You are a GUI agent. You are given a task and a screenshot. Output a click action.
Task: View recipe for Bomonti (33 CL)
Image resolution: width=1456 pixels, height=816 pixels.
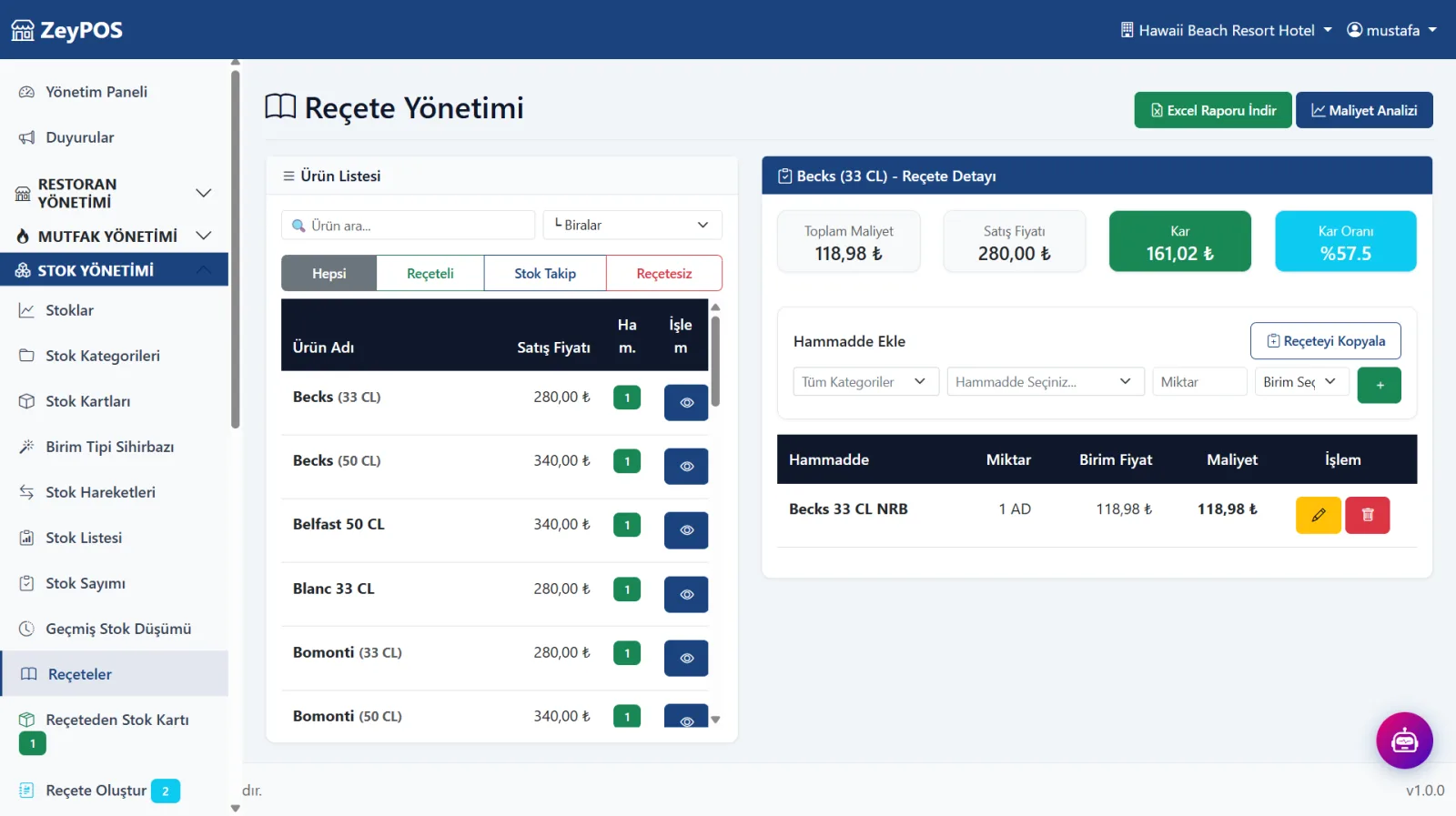point(686,658)
